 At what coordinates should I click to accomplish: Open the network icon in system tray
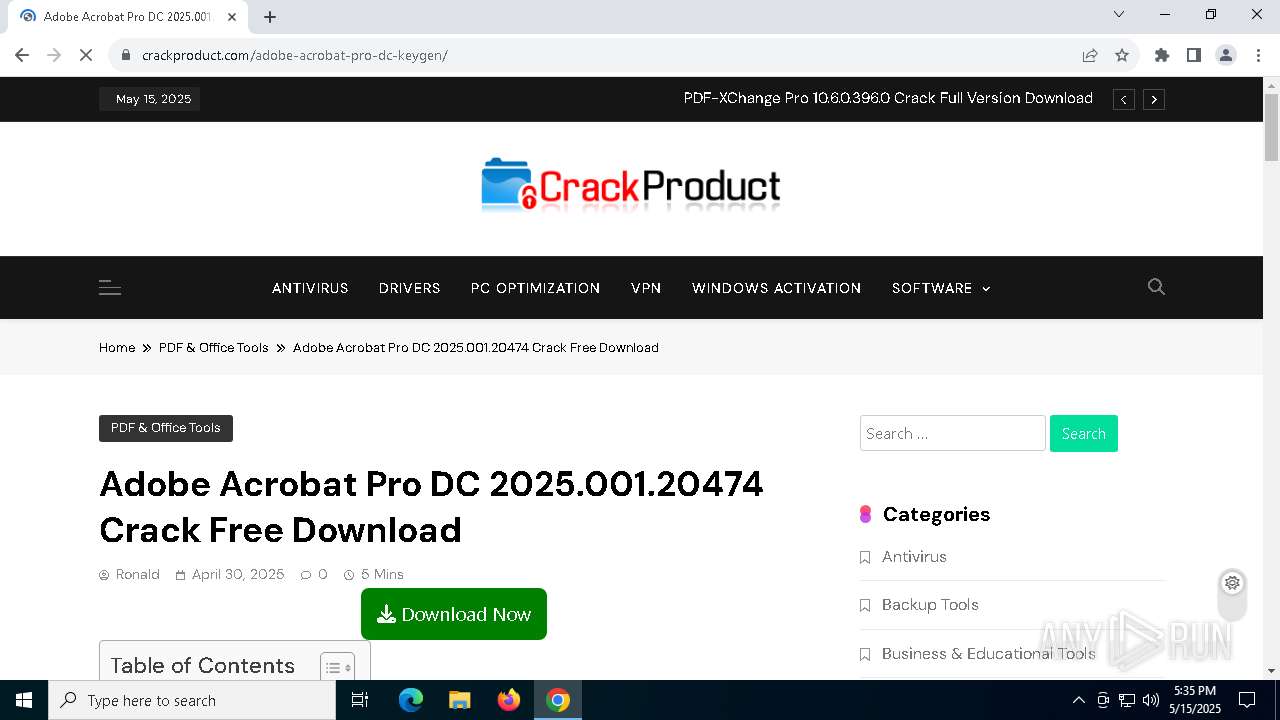(x=1127, y=700)
